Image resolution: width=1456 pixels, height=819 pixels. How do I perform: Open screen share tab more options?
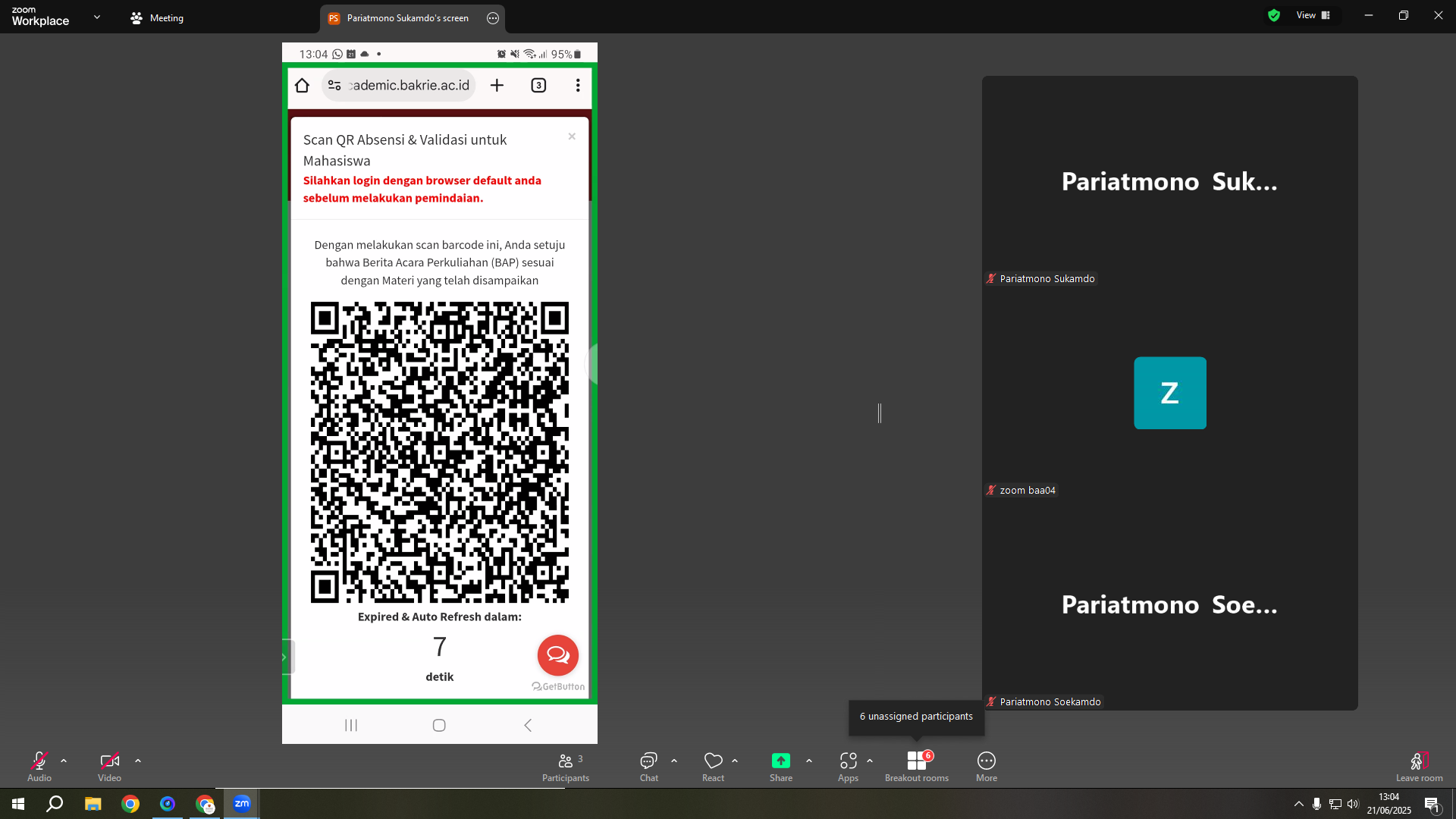tap(493, 17)
